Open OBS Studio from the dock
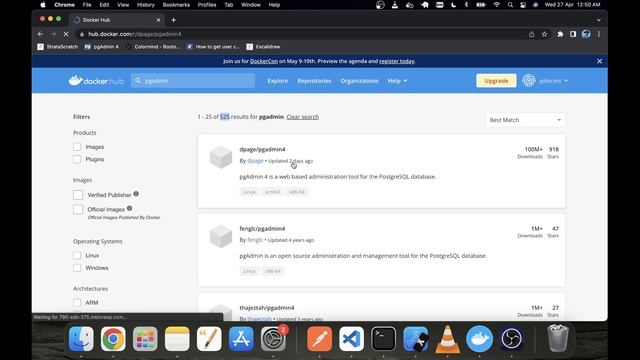 click(511, 339)
